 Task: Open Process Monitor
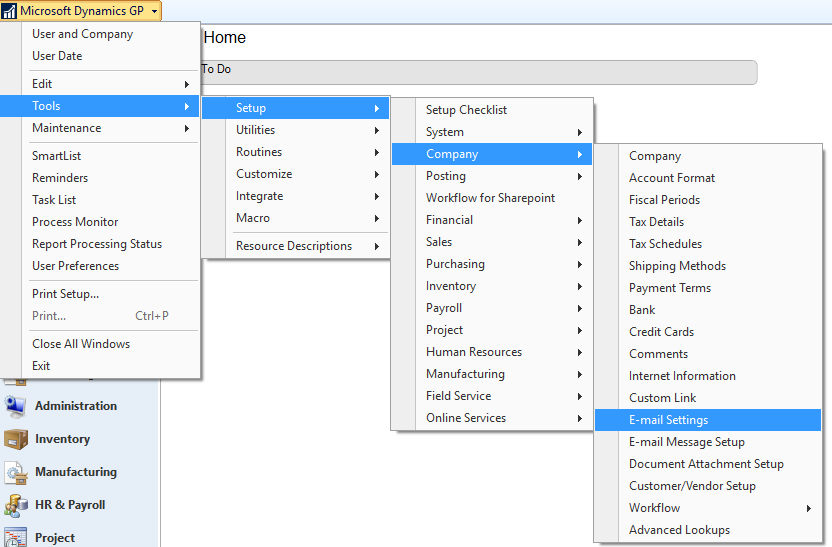(100, 222)
